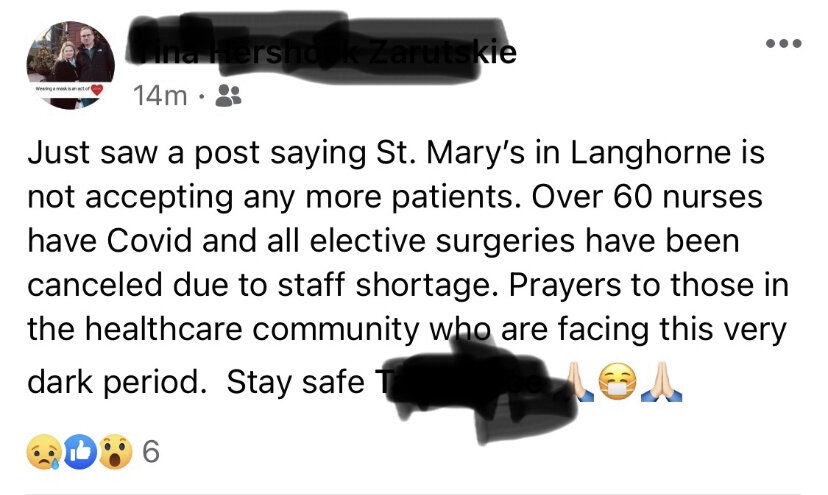Open the post author's name link
This screenshot has height=495, width=828.
[321, 52]
